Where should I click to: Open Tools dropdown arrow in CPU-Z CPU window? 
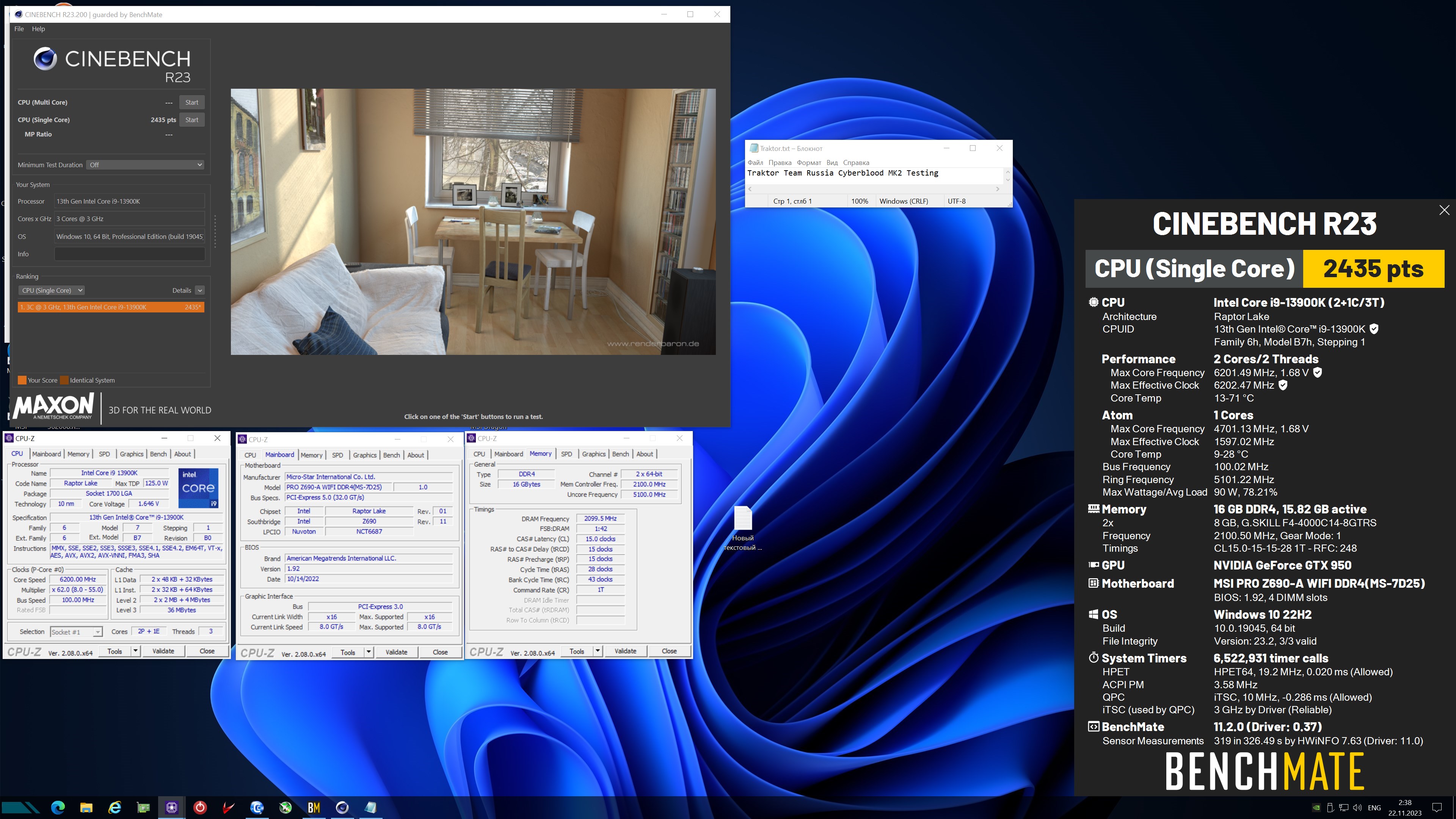point(136,651)
